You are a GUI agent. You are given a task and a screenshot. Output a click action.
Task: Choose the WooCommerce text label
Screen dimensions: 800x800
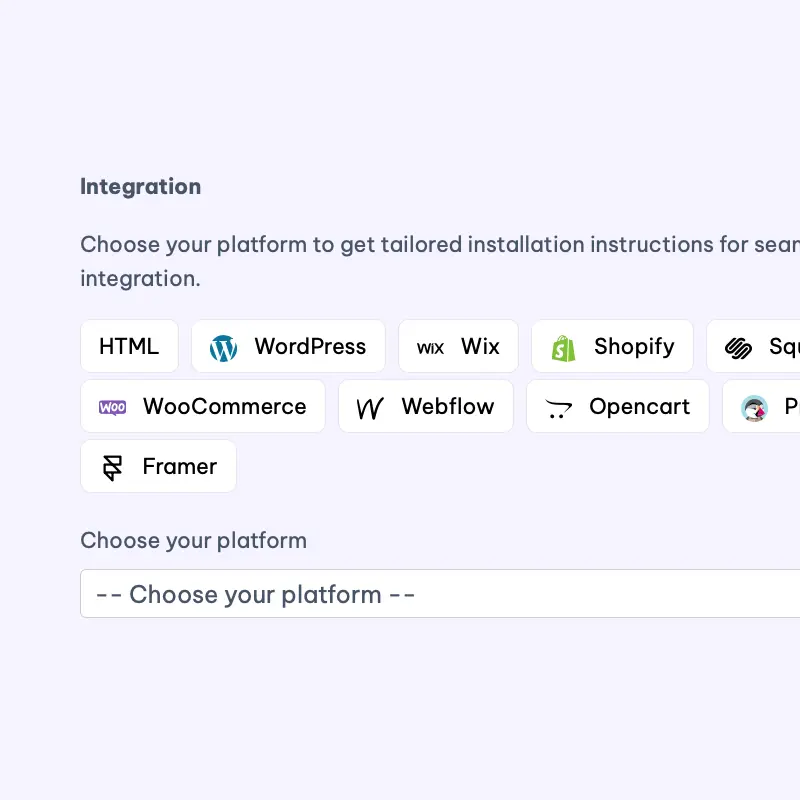coord(224,407)
